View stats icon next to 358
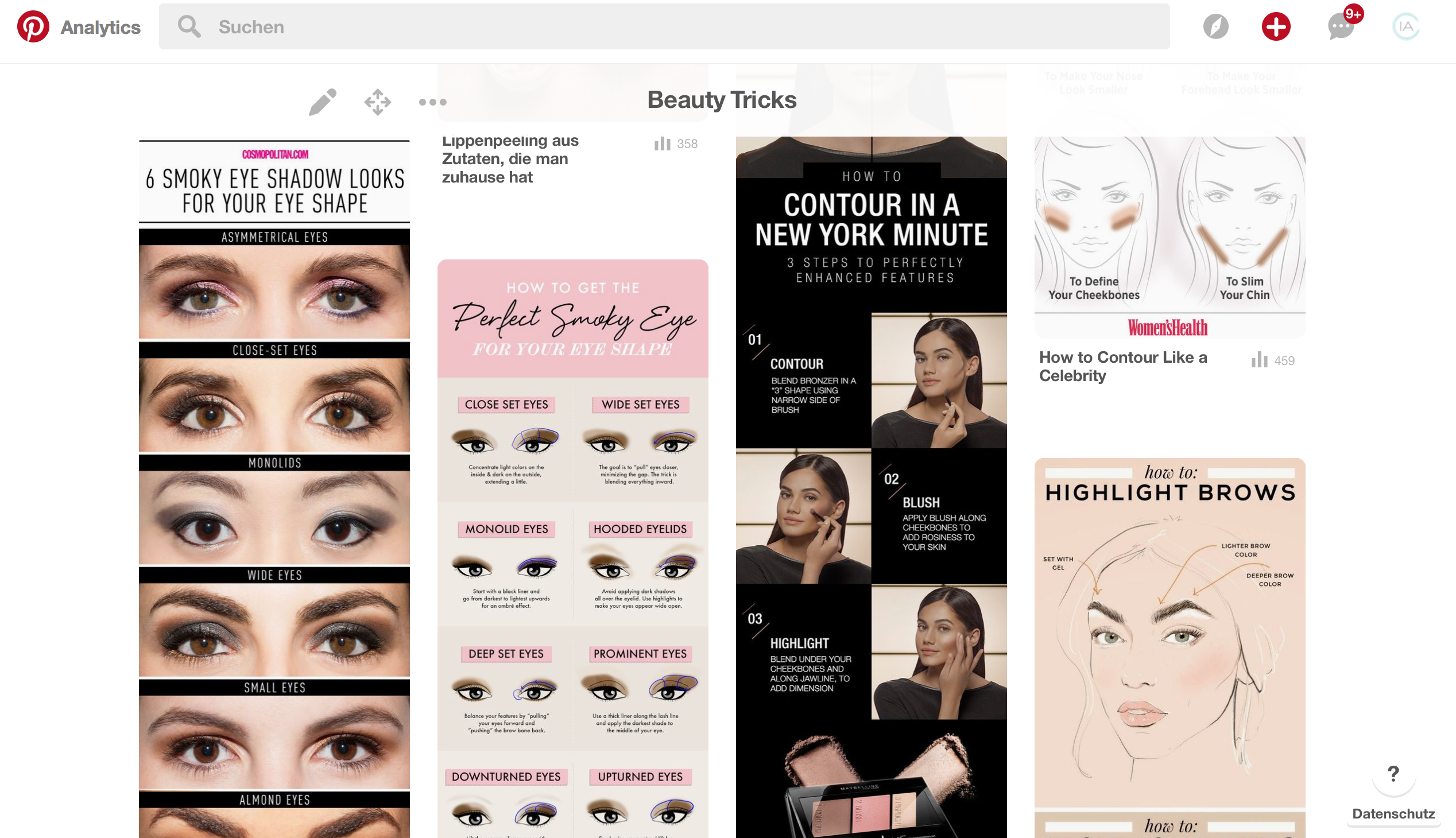 (662, 143)
